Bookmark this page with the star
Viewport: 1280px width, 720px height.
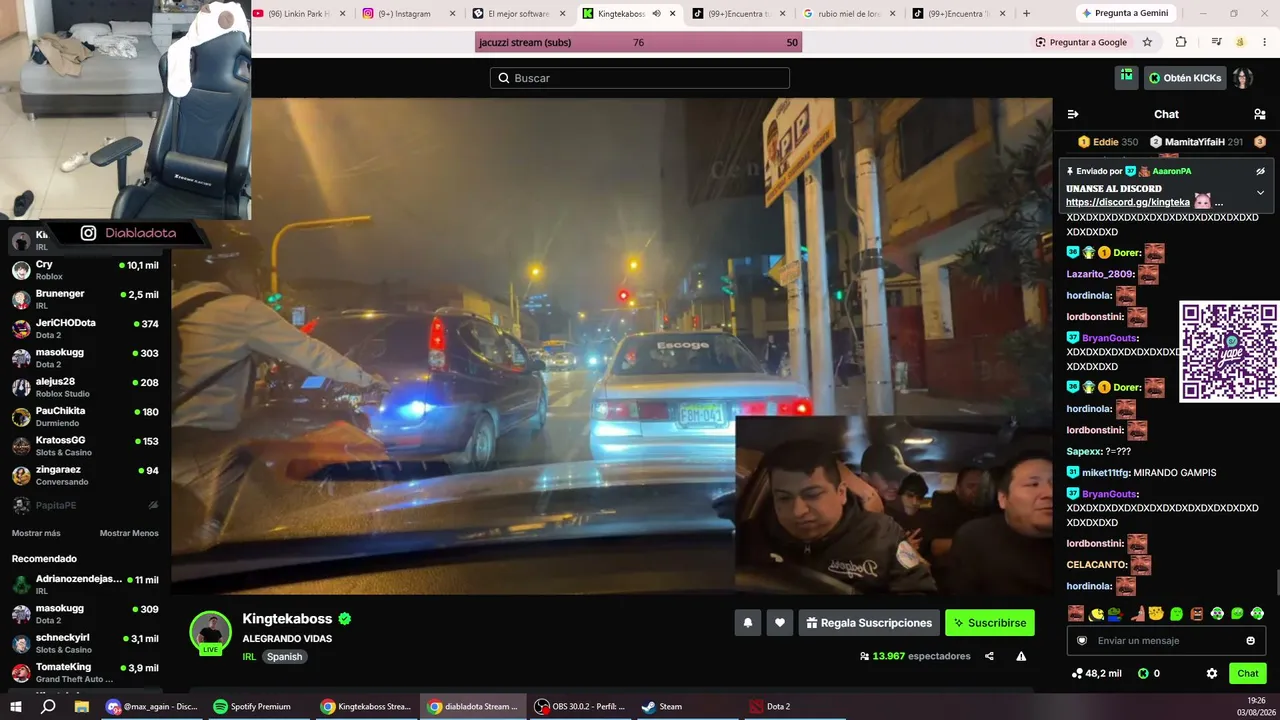[1147, 42]
